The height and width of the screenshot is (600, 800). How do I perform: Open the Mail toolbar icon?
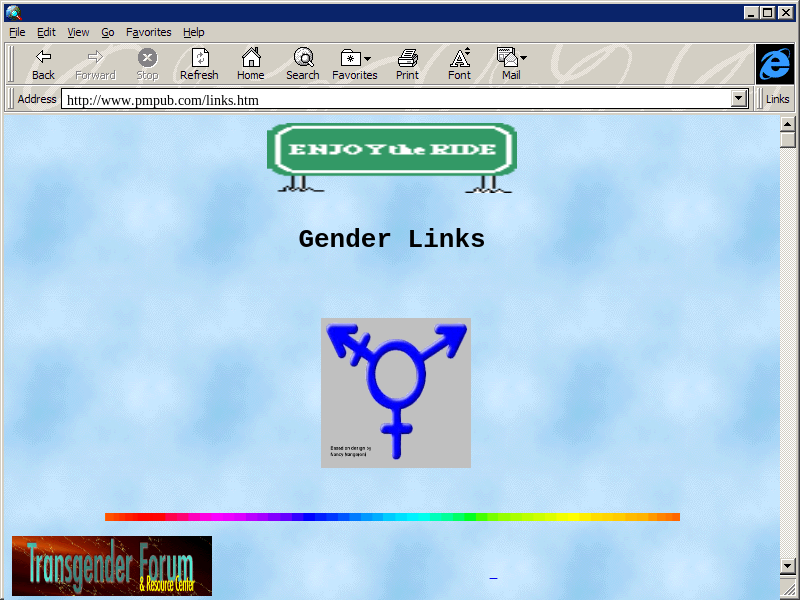507,58
